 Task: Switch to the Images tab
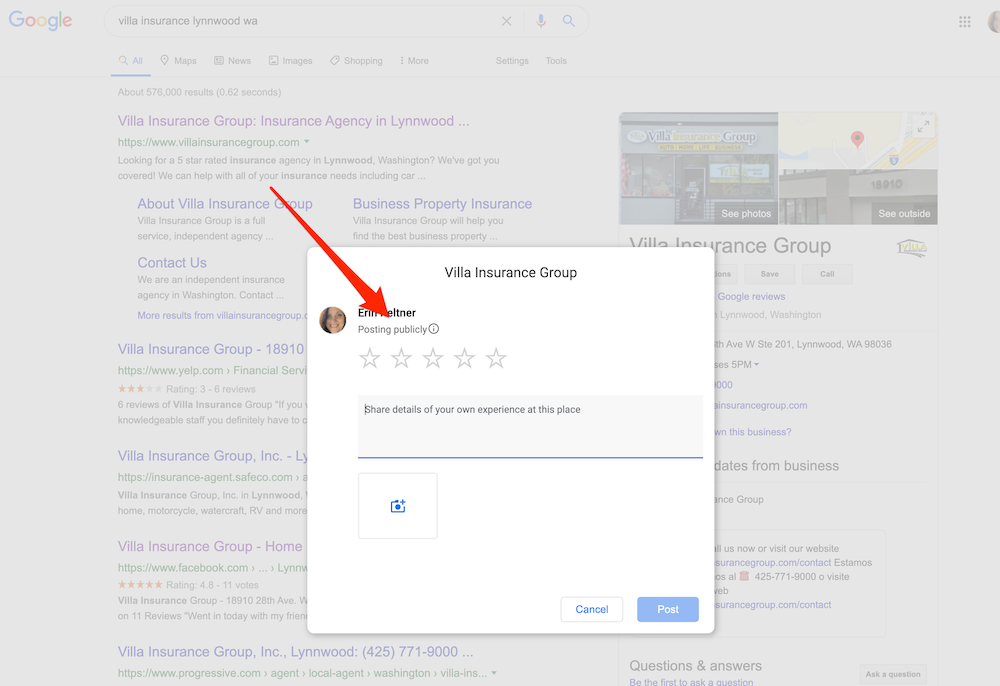pyautogui.click(x=290, y=61)
